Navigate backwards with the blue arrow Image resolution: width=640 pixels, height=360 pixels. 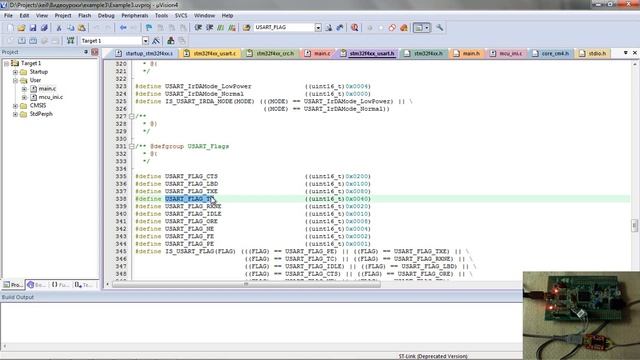pos(123,28)
